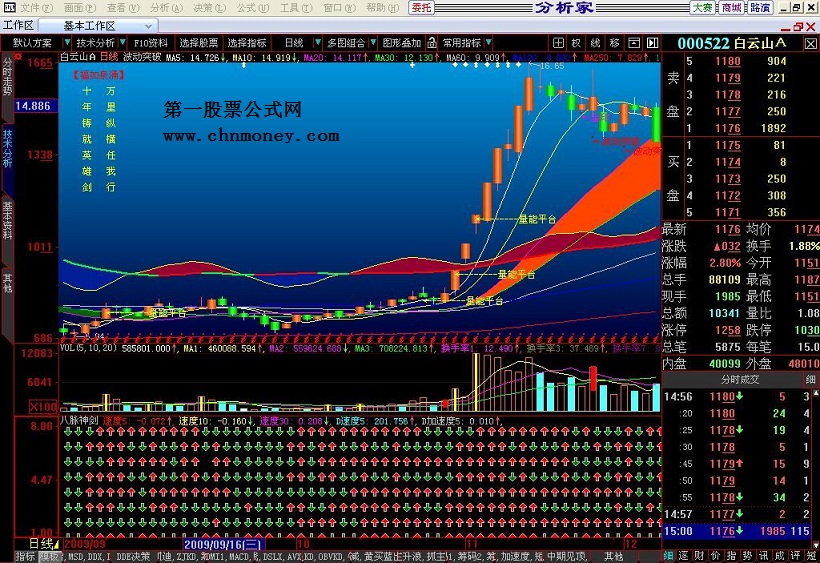This screenshot has height=563, width=820.
Task: Click the skip-to-end play icon in toolbar
Action: [x=652, y=43]
